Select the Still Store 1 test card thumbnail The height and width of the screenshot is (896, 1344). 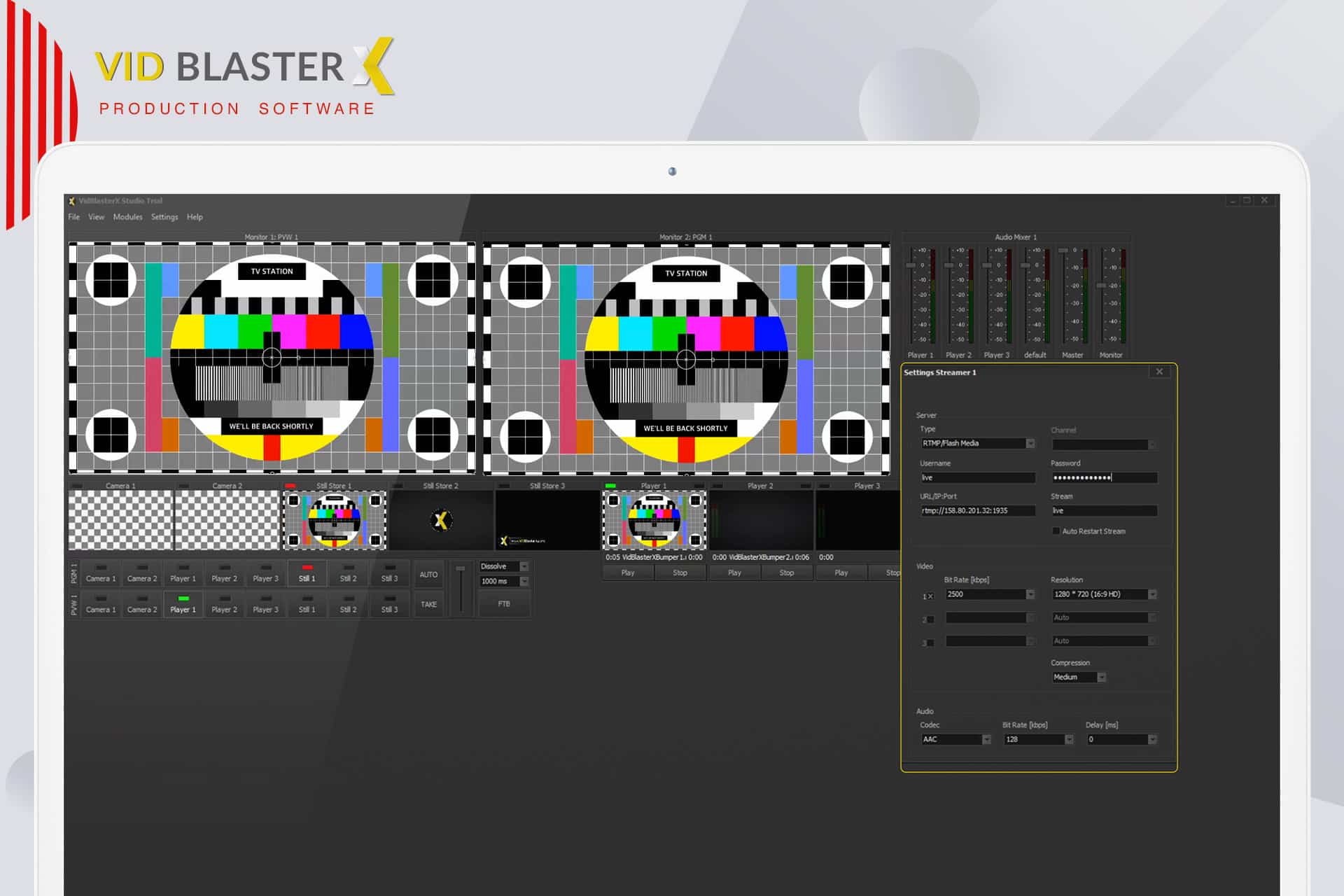(x=334, y=519)
